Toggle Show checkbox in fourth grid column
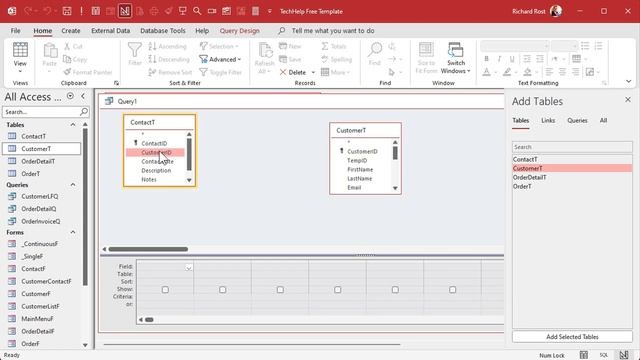Viewport: 640px width, 360px height. (x=338, y=290)
